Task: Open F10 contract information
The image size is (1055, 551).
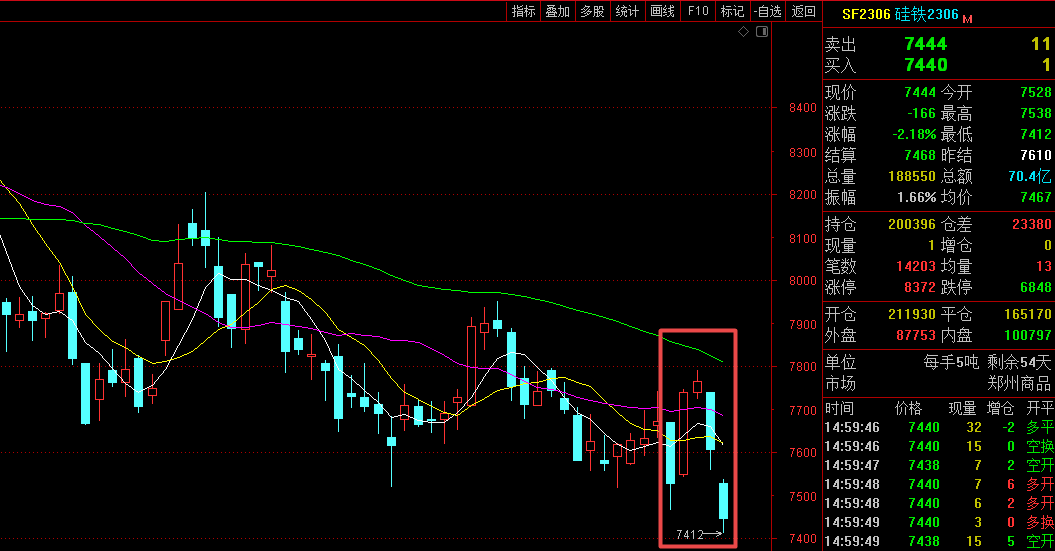Action: point(698,11)
